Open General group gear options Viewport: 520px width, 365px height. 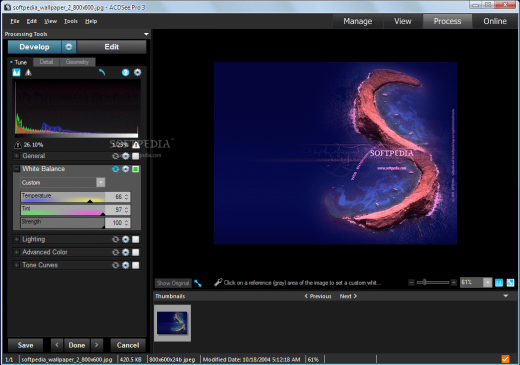[125, 156]
